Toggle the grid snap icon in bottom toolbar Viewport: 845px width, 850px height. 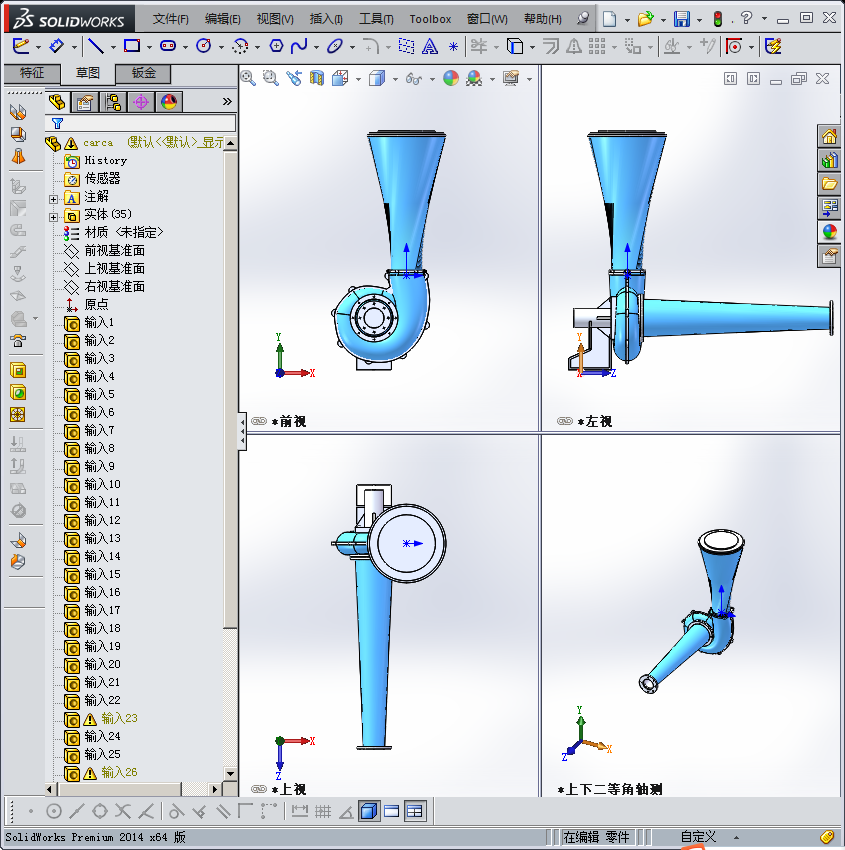coord(323,811)
